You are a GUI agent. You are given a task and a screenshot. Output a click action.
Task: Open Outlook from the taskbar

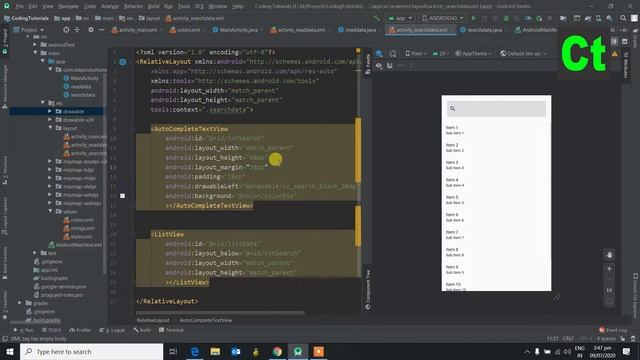click(236, 351)
